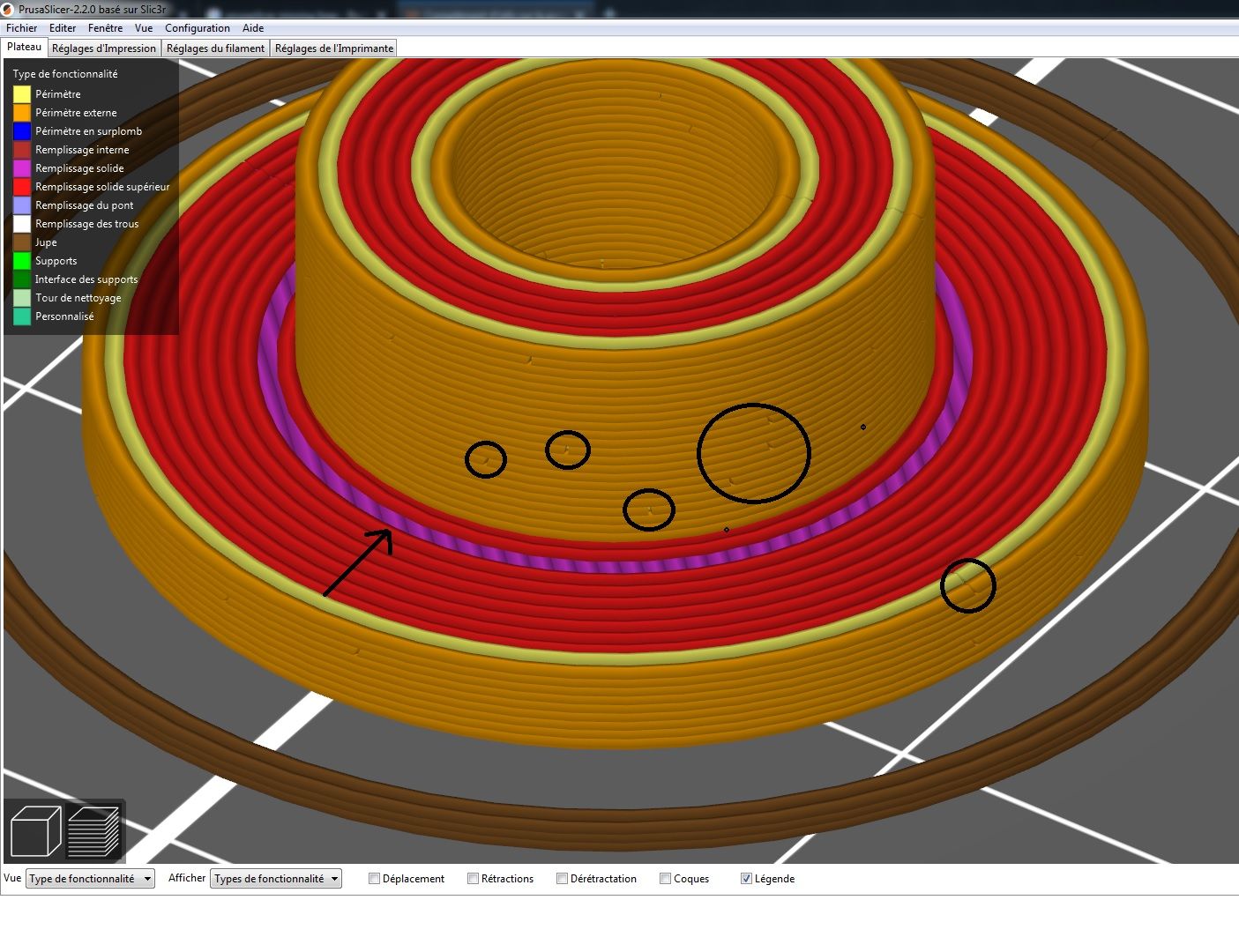Screen dimensions: 1239x952
Task: Open the Afficher dropdown list
Action: 276,879
